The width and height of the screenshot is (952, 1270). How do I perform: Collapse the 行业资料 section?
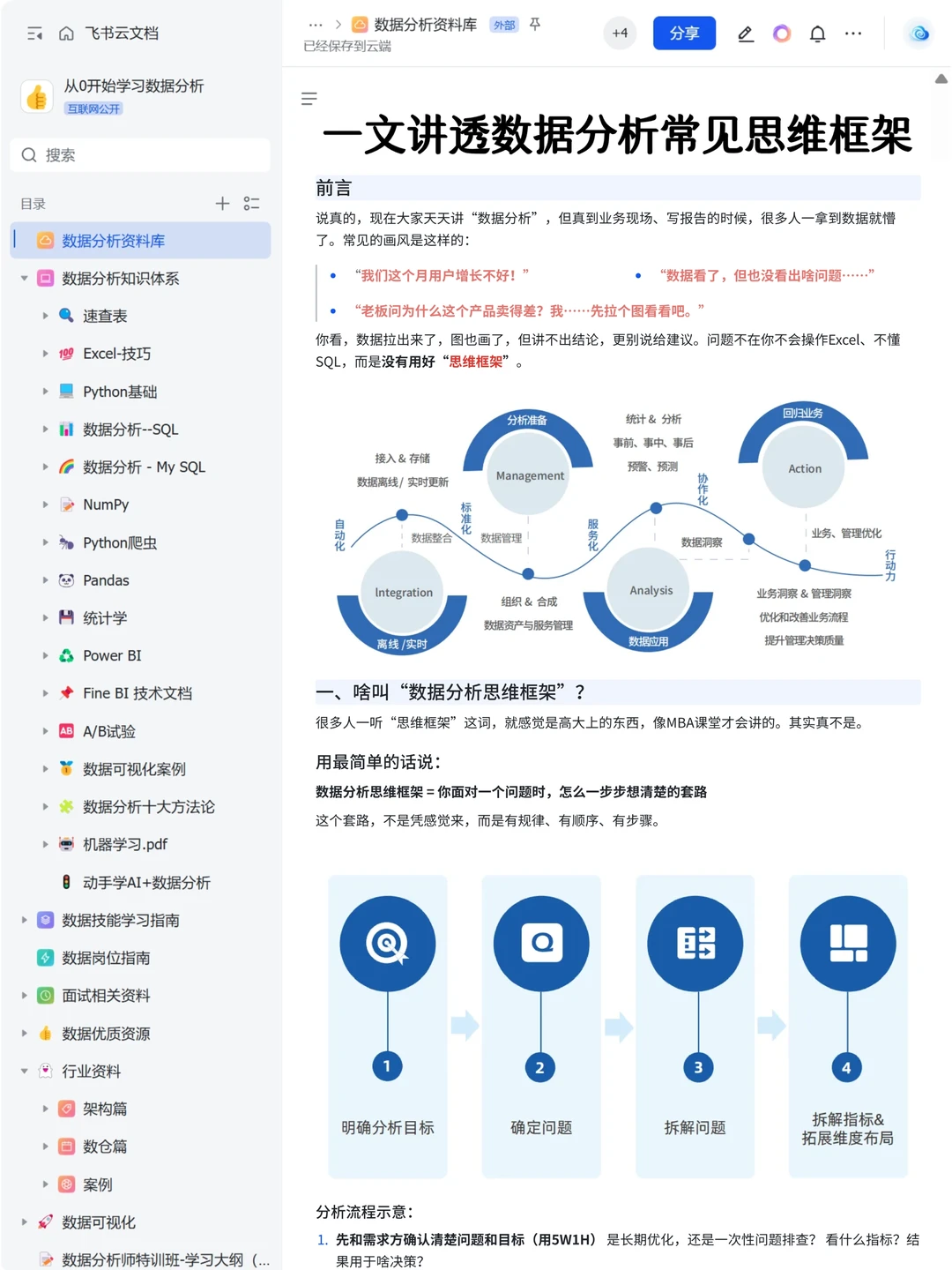[24, 1072]
